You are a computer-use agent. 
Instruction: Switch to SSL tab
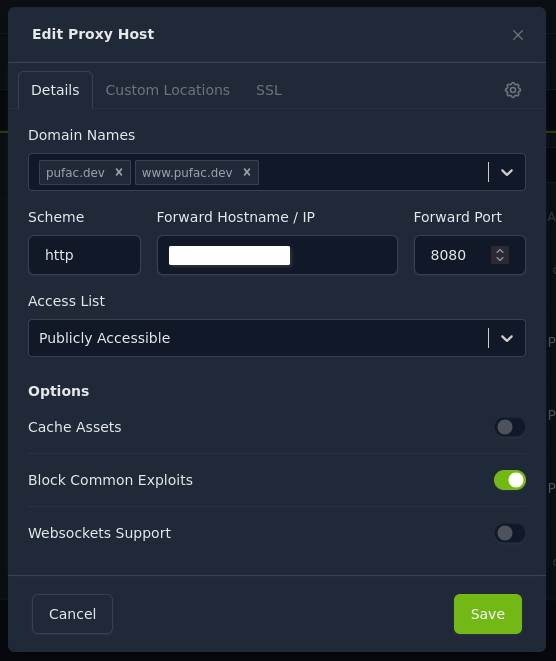[269, 90]
